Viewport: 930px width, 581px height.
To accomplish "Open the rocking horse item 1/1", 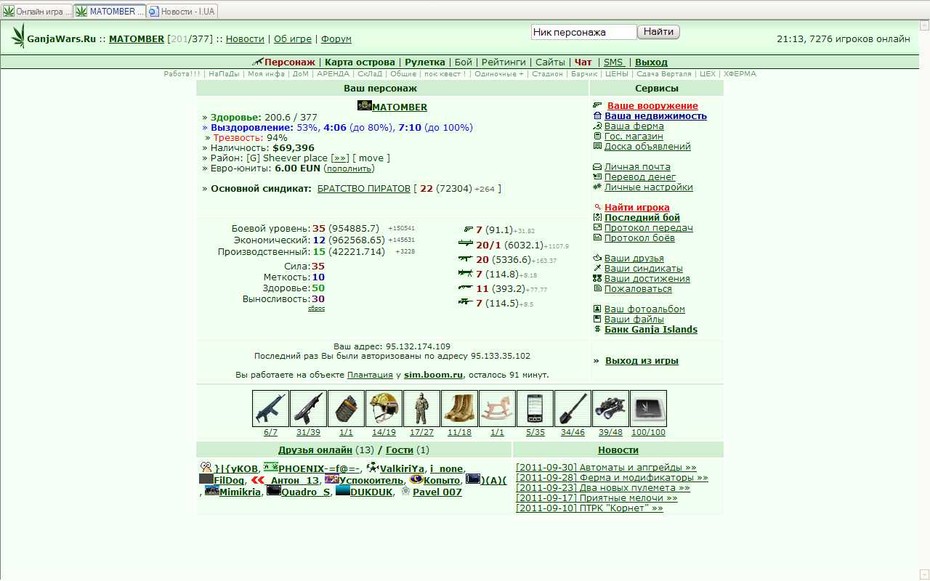I will coord(497,408).
